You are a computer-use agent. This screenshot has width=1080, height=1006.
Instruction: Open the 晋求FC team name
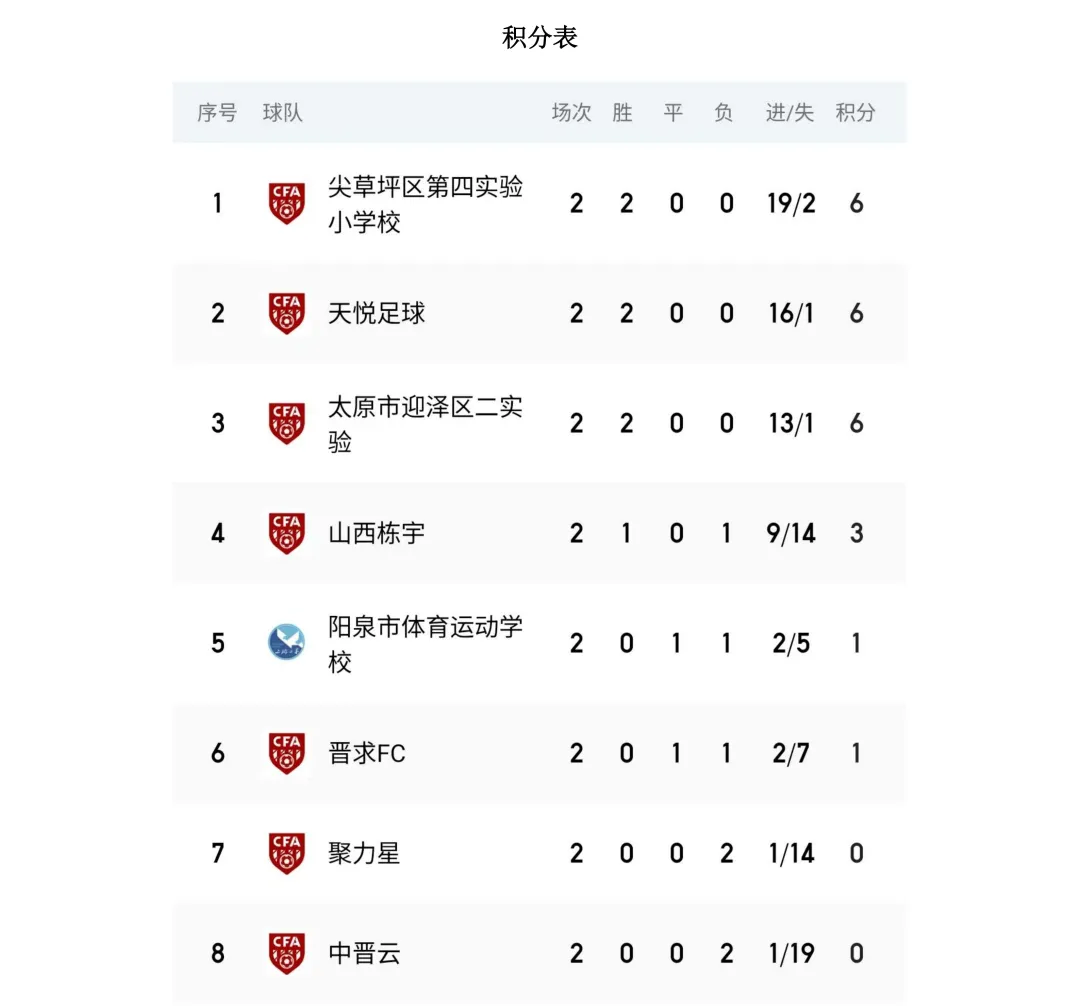point(366,753)
